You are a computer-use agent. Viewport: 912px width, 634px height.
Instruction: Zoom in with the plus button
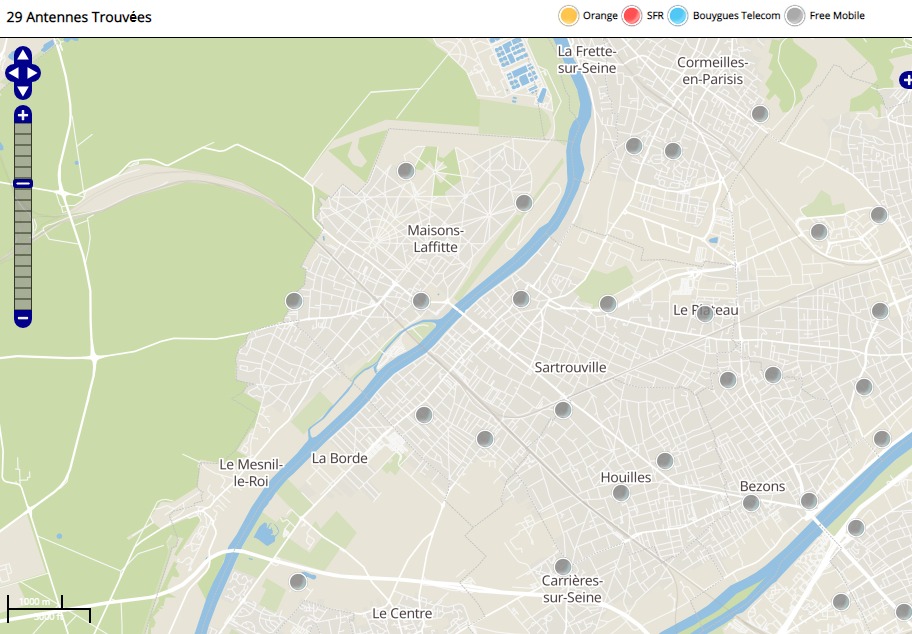point(23,115)
